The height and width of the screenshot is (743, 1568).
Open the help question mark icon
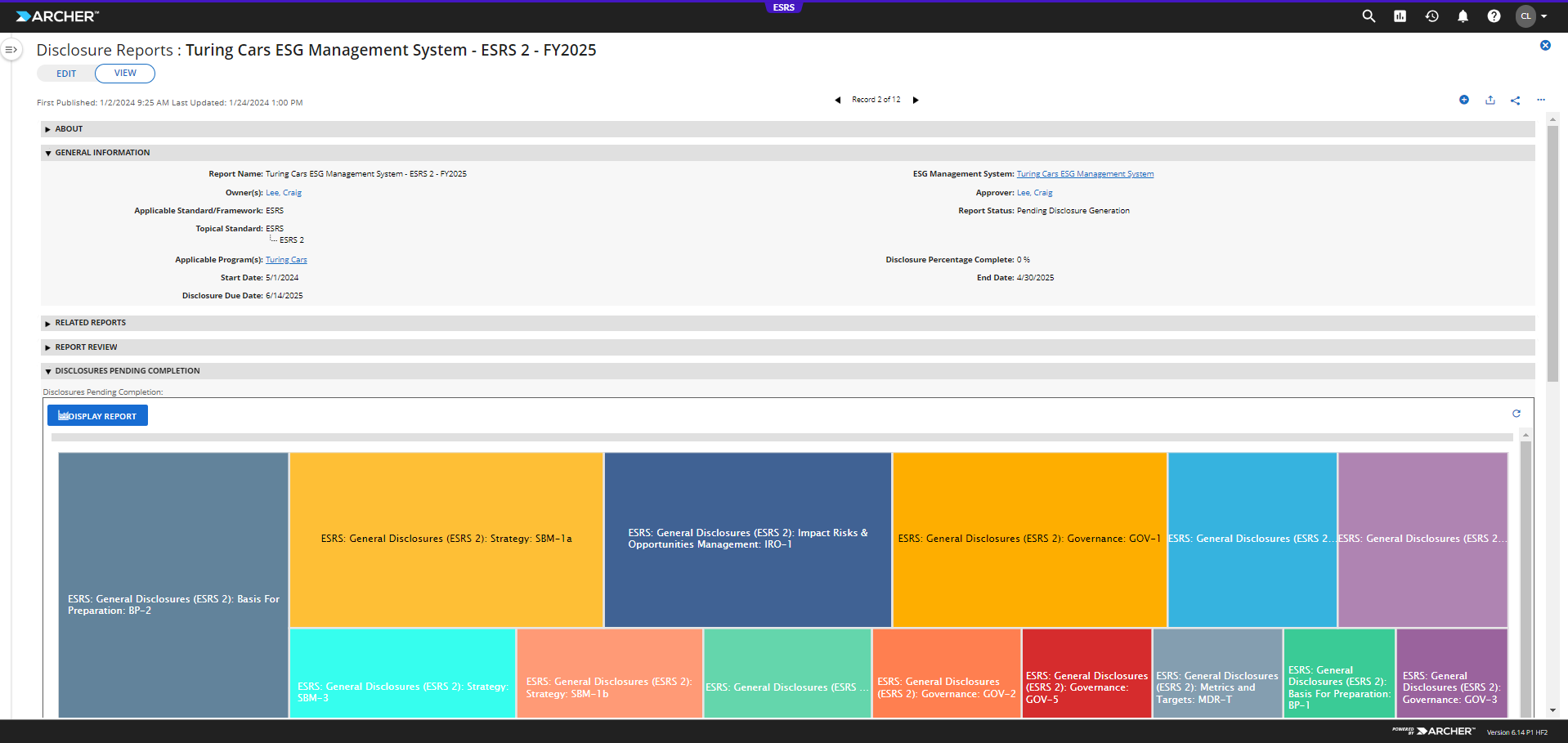tap(1494, 16)
